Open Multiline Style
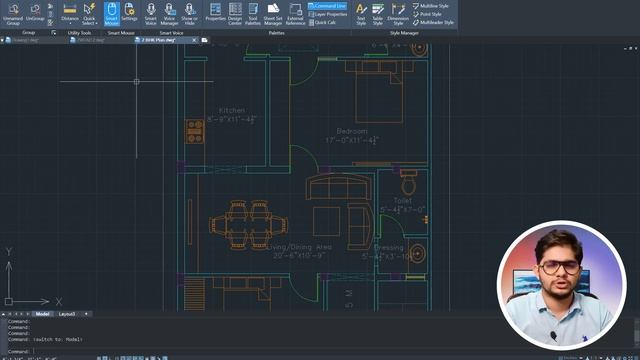 click(430, 6)
